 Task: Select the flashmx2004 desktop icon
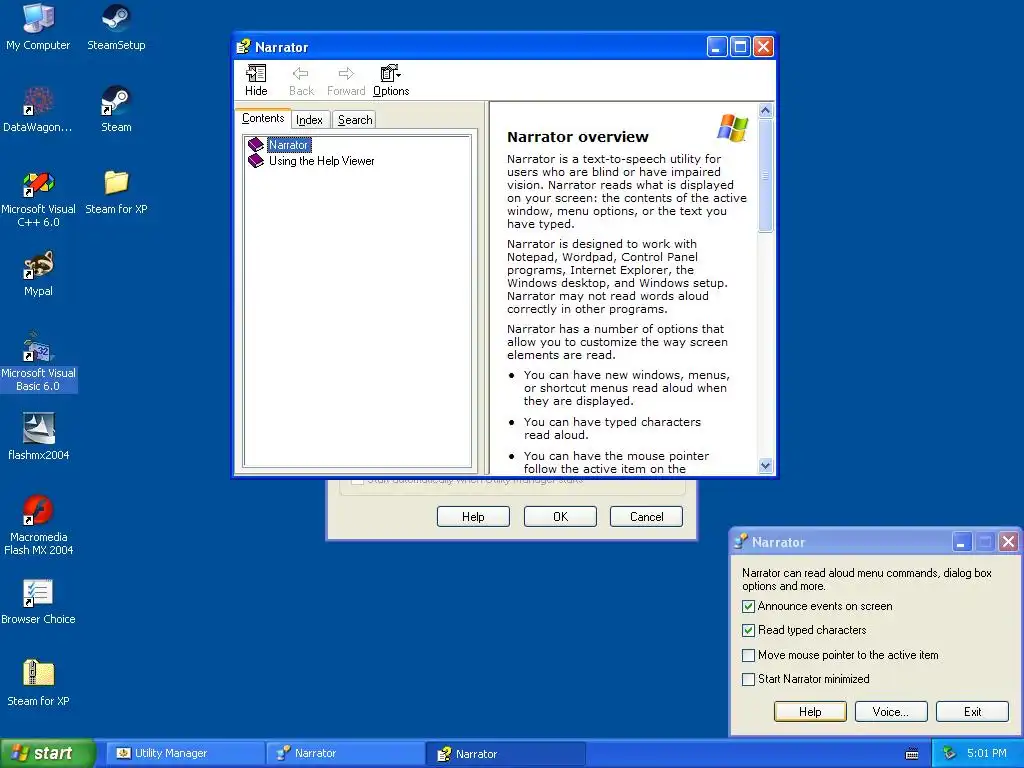(x=38, y=437)
